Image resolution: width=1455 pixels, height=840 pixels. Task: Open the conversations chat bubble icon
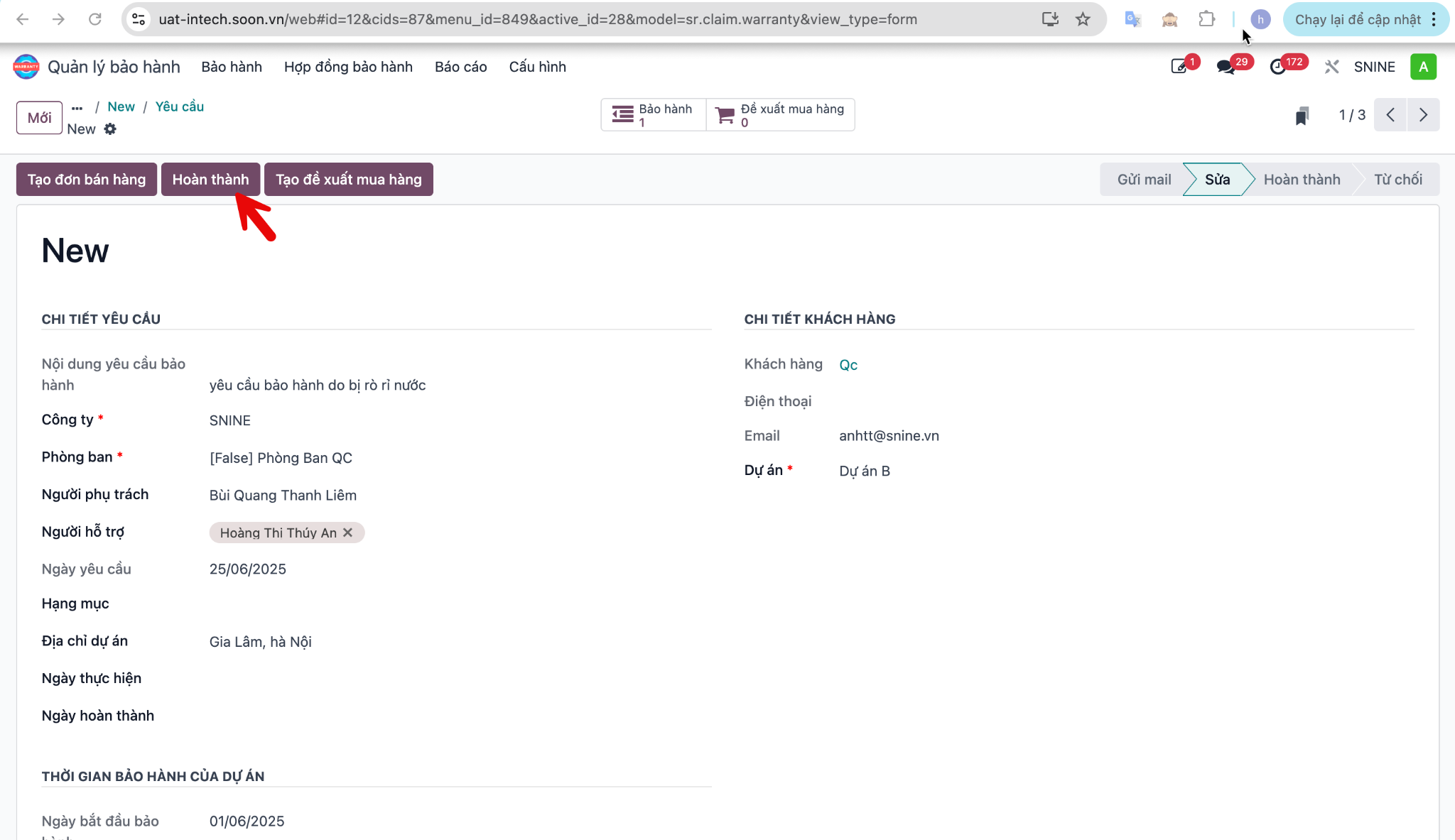coord(1226,67)
